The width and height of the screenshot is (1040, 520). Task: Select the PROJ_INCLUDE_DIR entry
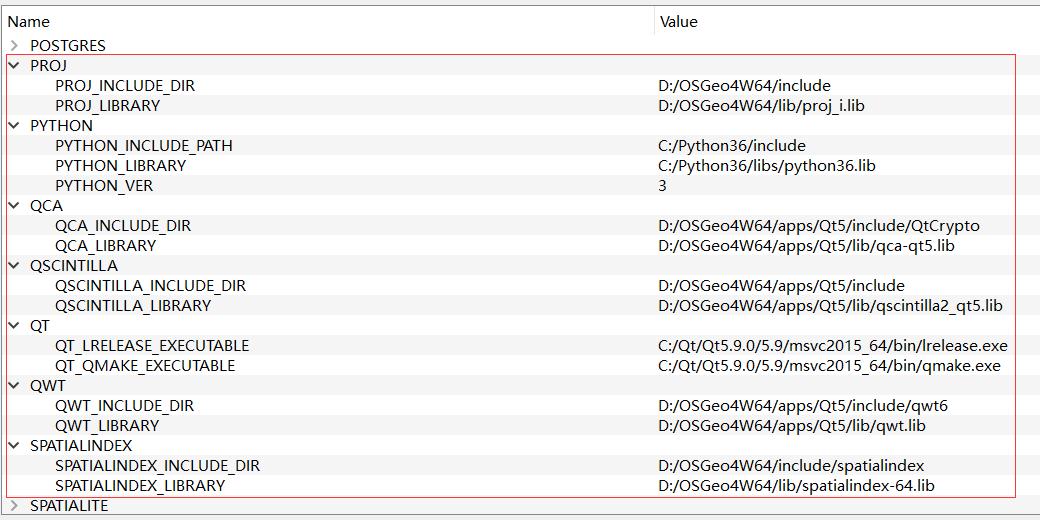point(125,86)
